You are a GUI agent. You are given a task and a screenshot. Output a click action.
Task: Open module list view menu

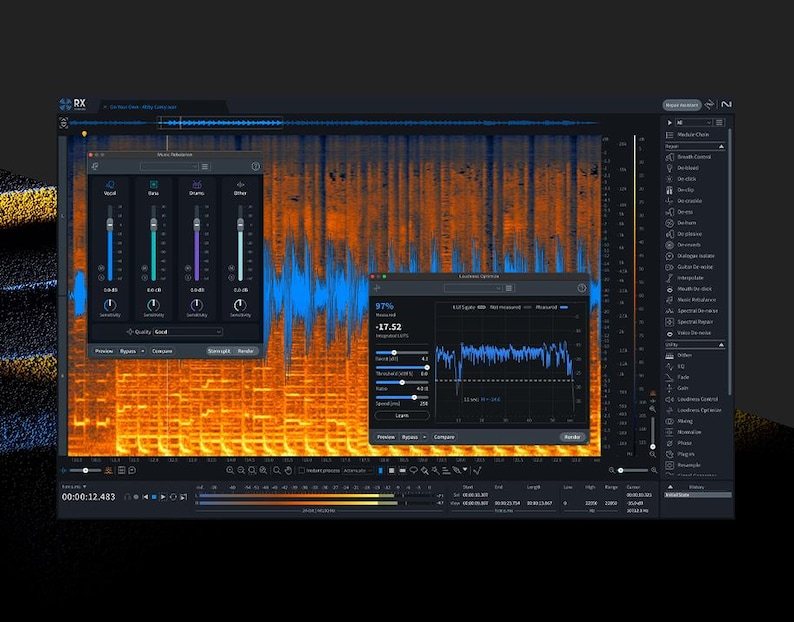point(719,123)
